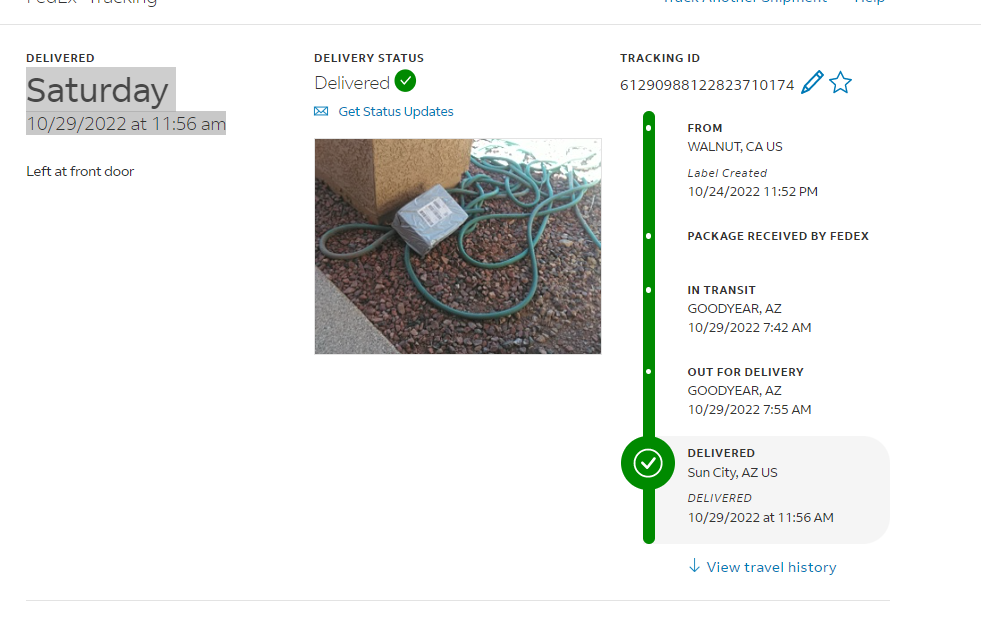Click the tracking ID number

tap(707, 85)
